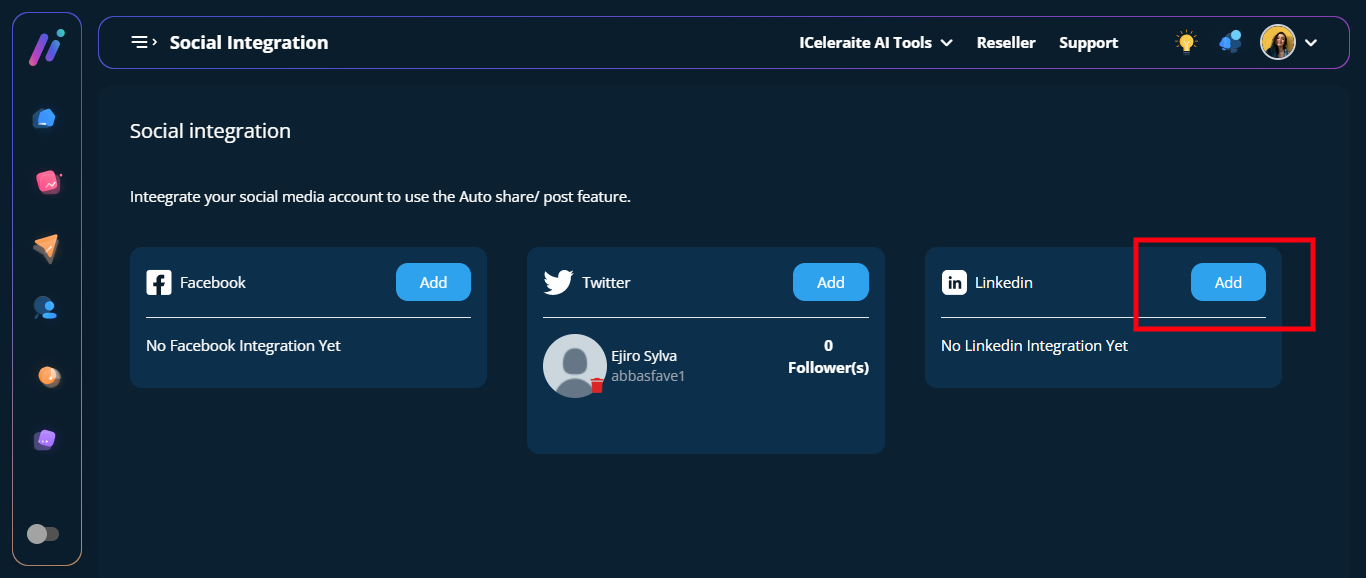The height and width of the screenshot is (578, 1366).
Task: Go to the Reseller menu item
Action: [x=1006, y=43]
